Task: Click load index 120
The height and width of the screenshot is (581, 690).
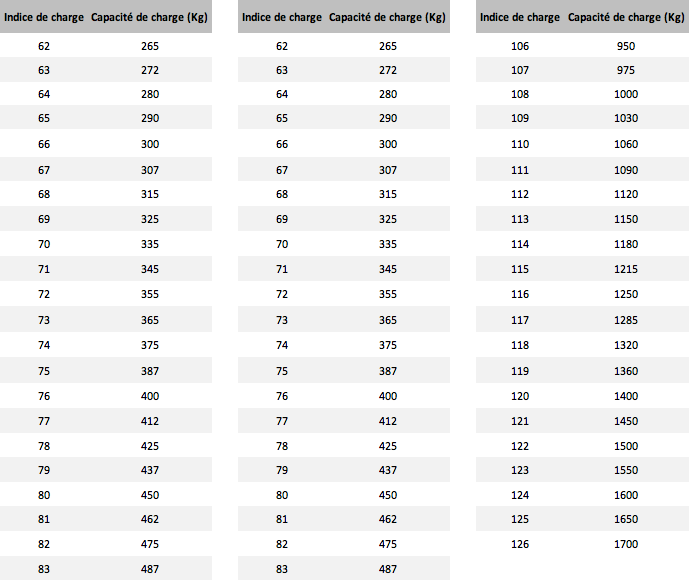Action: (519, 395)
